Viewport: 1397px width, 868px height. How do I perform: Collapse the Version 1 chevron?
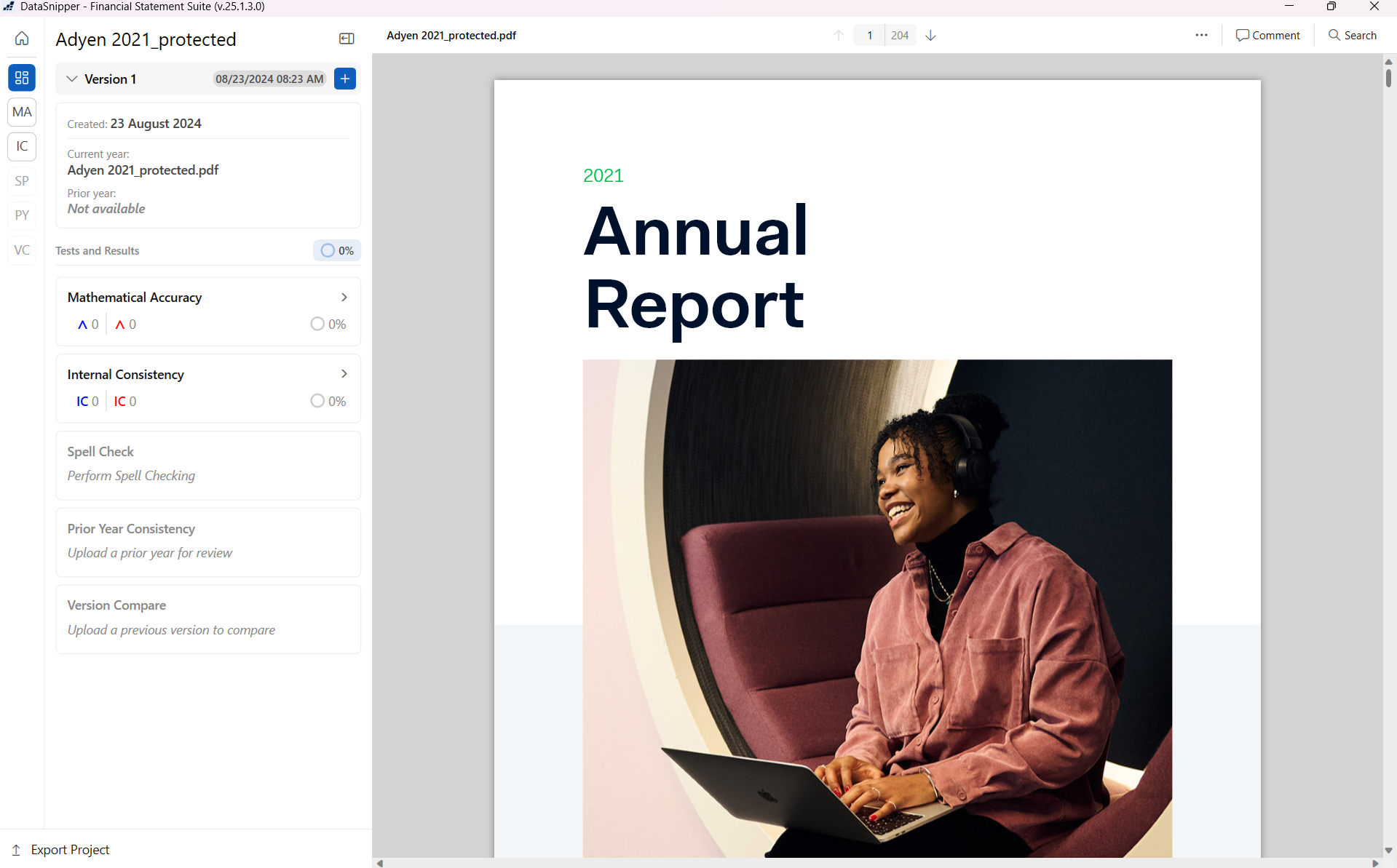pyautogui.click(x=72, y=79)
